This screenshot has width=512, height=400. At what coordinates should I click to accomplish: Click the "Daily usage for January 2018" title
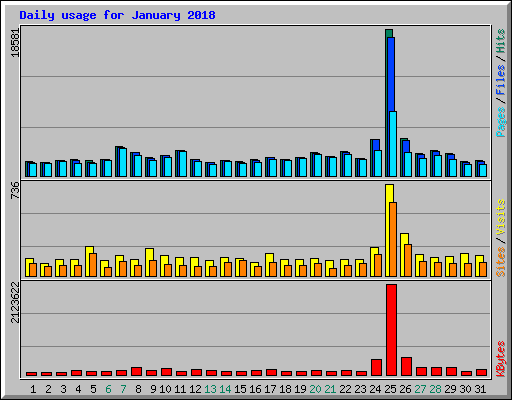(117, 16)
